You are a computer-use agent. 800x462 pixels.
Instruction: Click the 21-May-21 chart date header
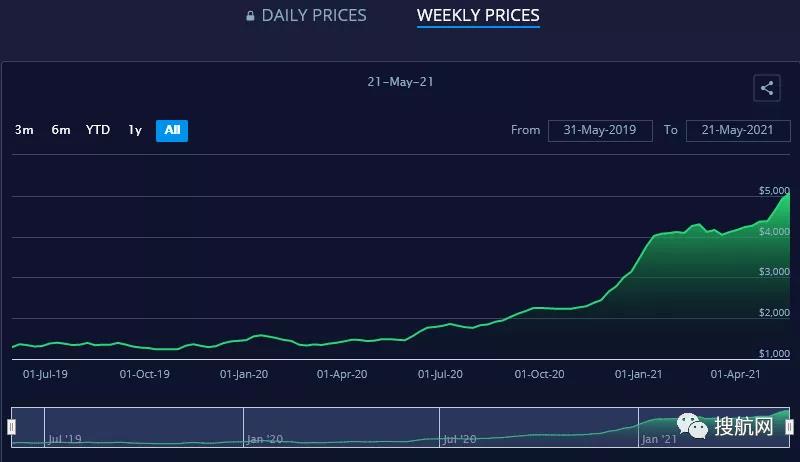tap(400, 82)
